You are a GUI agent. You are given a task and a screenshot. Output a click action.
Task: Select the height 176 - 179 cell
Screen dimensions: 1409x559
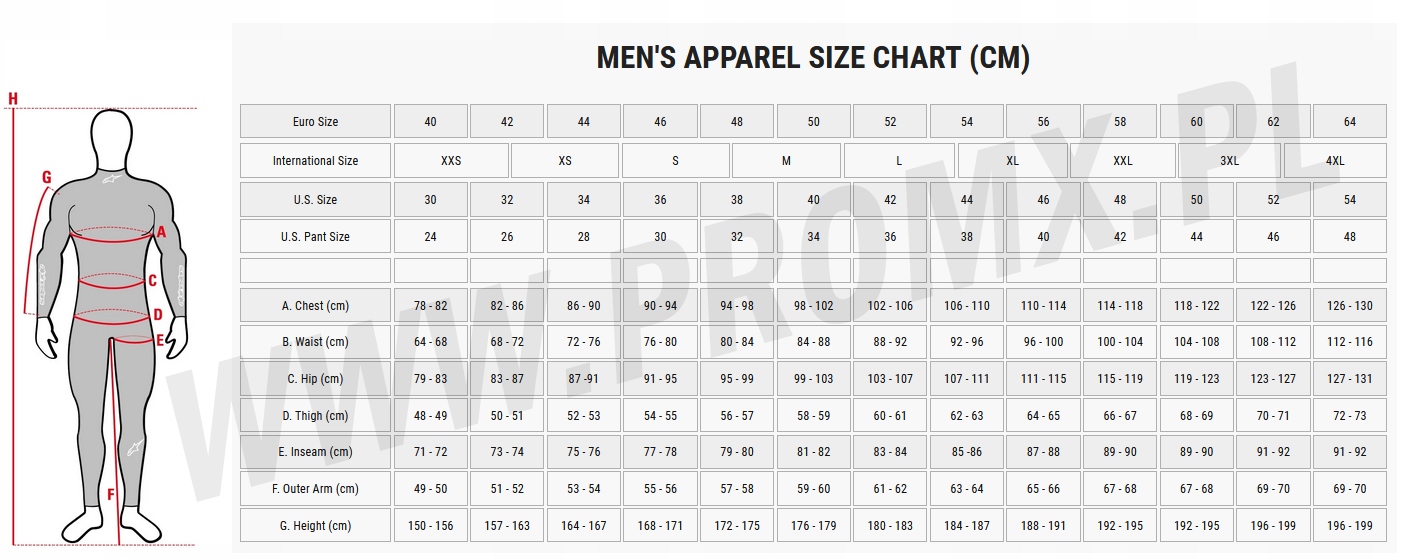point(813,526)
